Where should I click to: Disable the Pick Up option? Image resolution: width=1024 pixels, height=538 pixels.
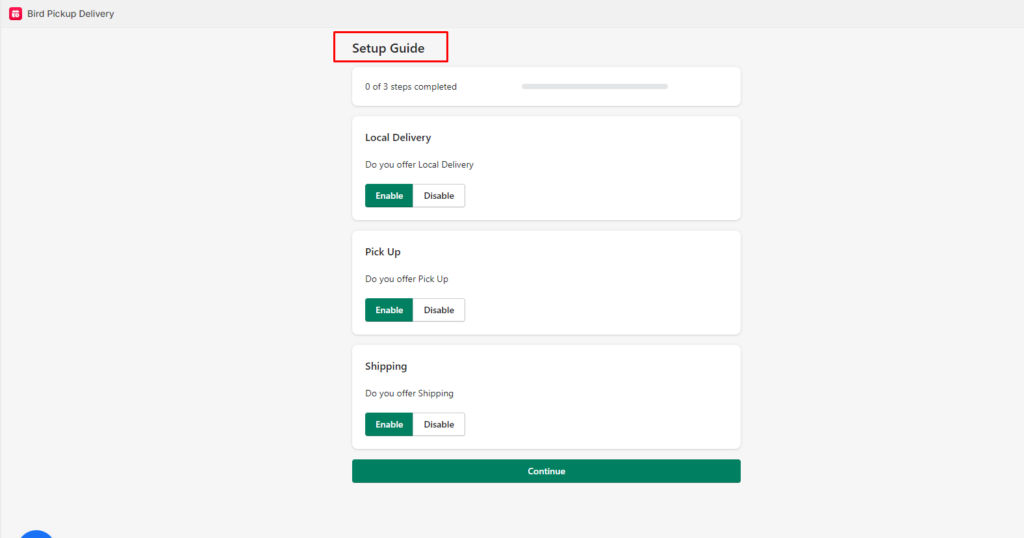[439, 310]
